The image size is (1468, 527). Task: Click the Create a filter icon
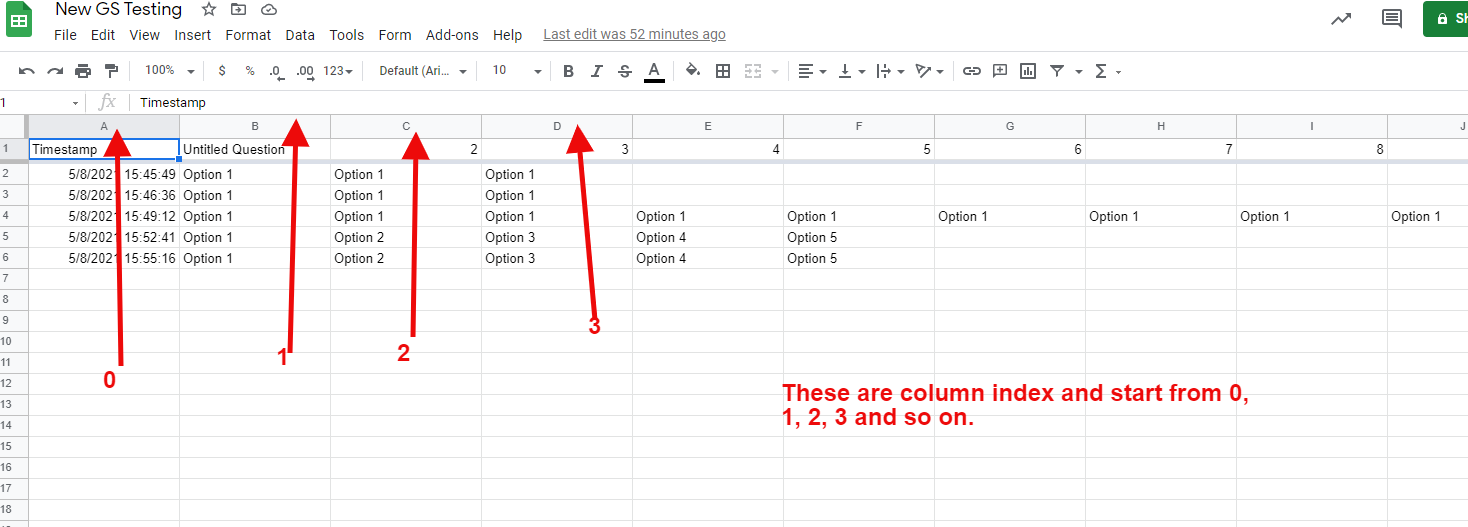(x=1057, y=71)
